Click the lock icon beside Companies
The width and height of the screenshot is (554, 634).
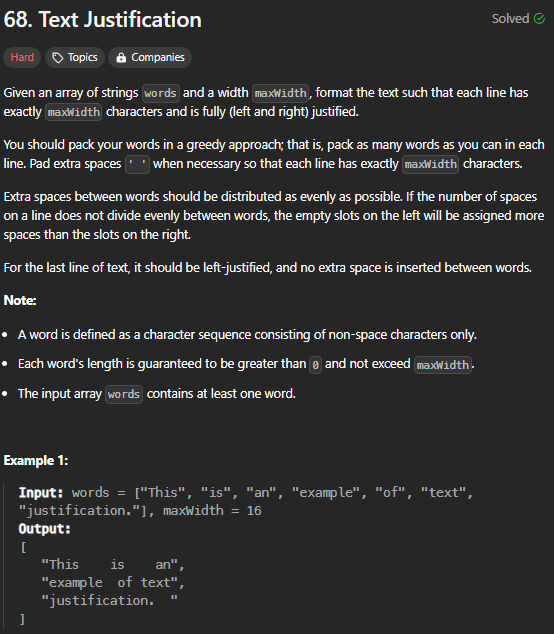pyautogui.click(x=121, y=58)
